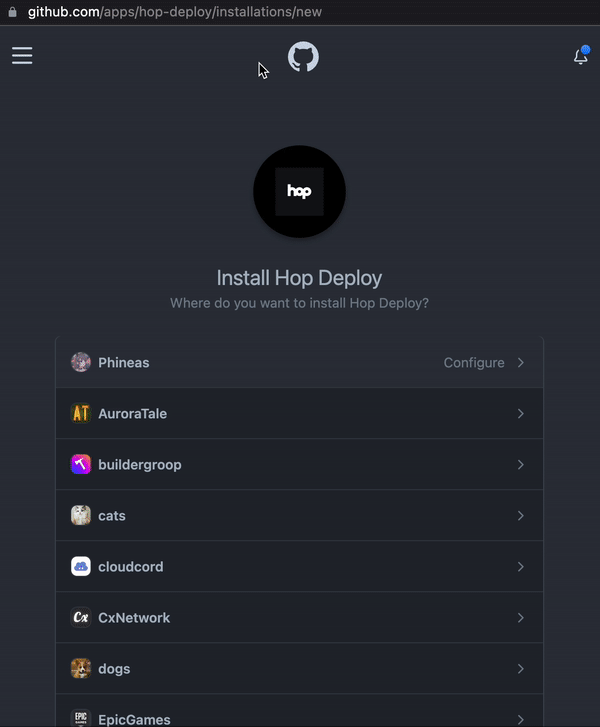Click the cloudcord cloud avatar

click(x=81, y=566)
